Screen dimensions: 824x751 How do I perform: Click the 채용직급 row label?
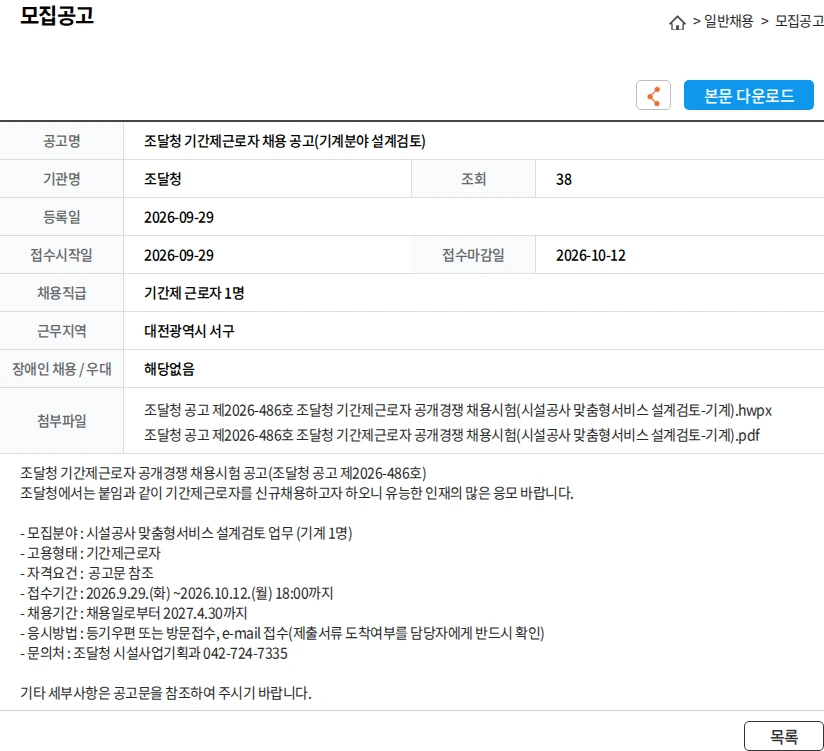(61, 293)
